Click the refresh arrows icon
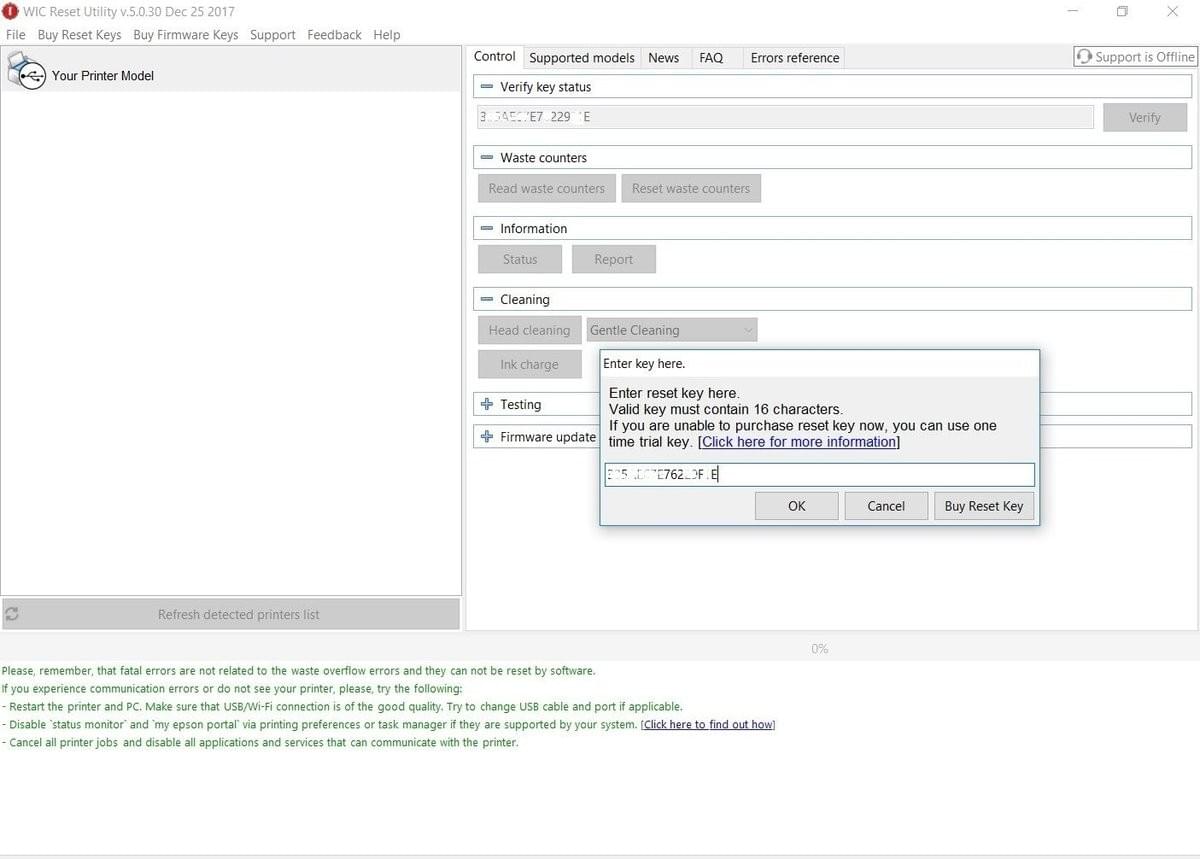The width and height of the screenshot is (1200, 859). click(13, 614)
